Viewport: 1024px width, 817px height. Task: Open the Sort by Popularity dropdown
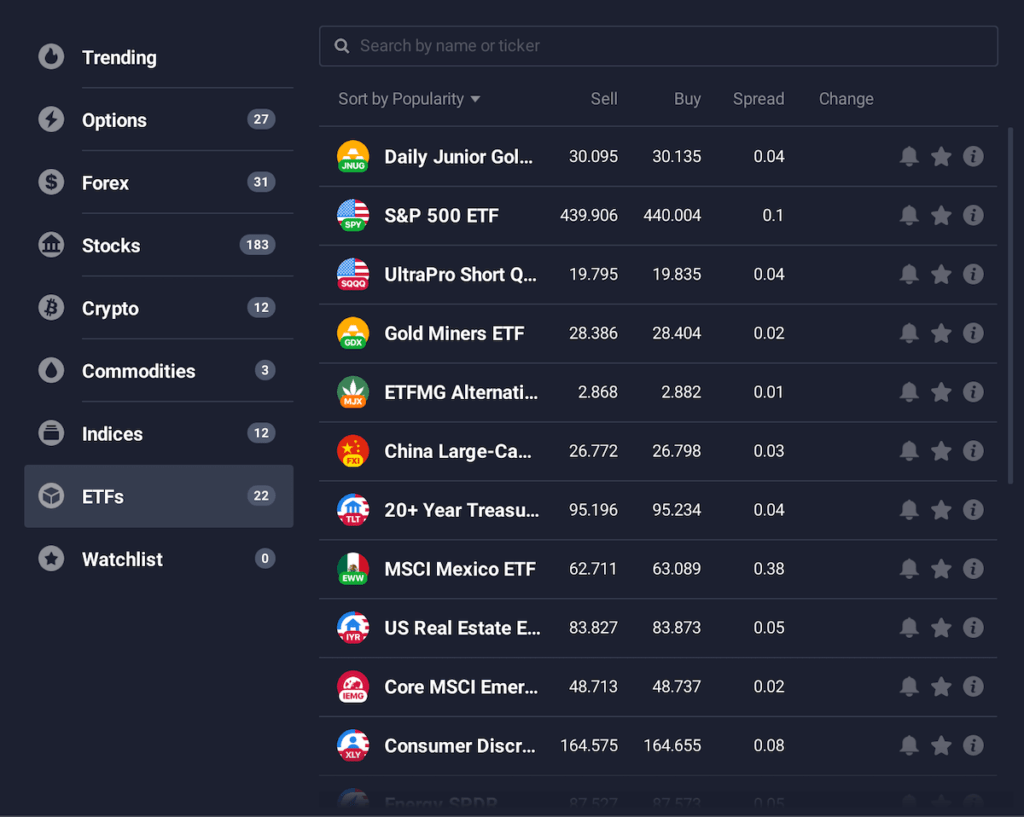[x=409, y=99]
